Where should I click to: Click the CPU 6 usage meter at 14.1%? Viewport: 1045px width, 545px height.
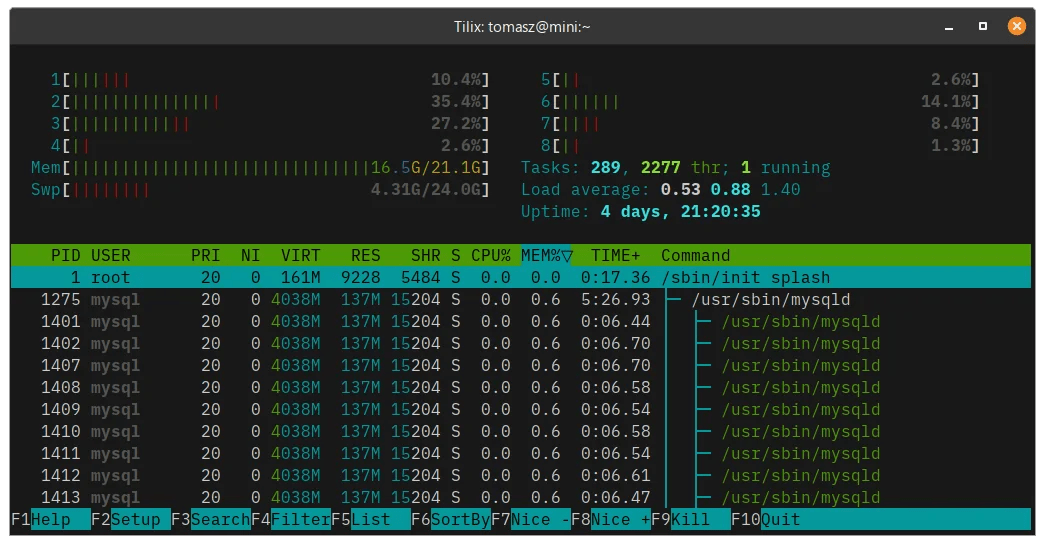(760, 102)
